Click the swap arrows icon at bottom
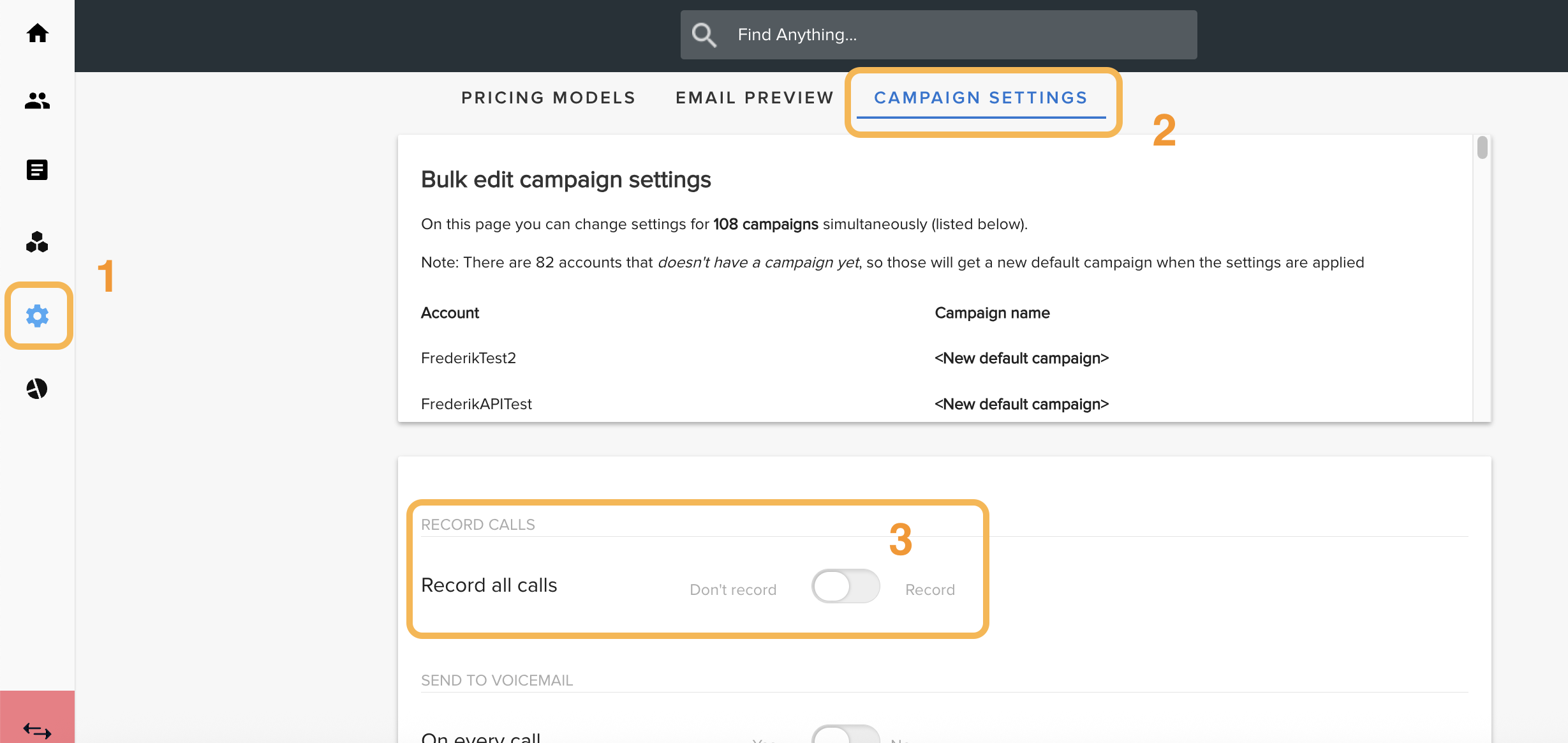Screen dimensions: 1568x743 coord(37,730)
